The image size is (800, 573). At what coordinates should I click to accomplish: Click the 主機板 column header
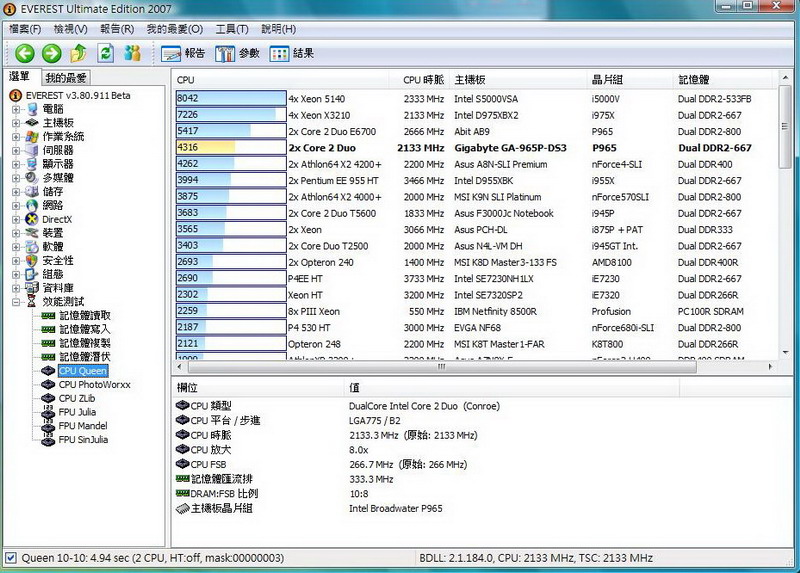click(x=517, y=80)
